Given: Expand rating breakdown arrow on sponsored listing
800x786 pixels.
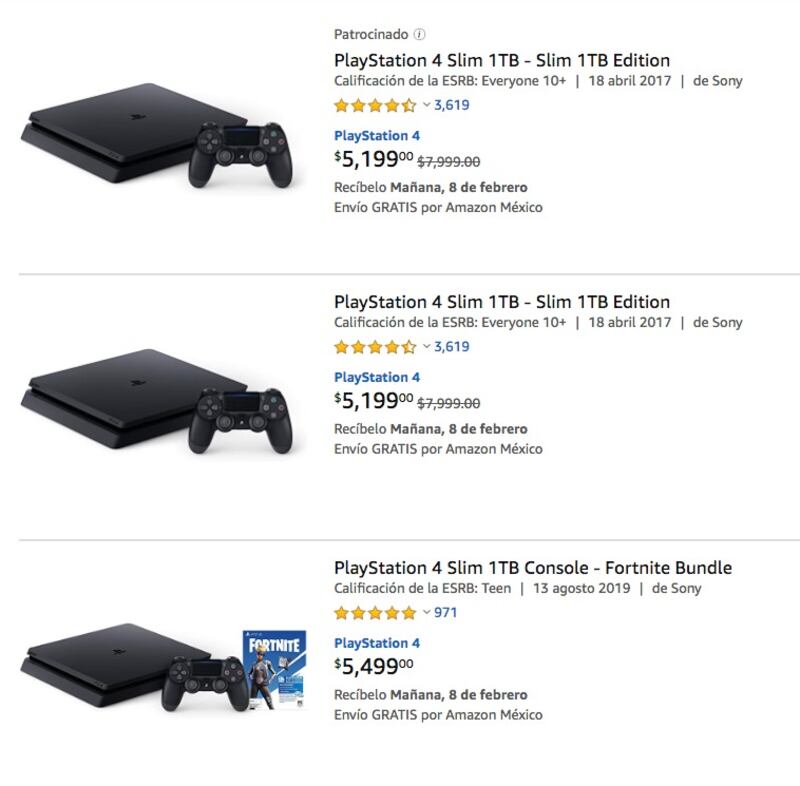Looking at the screenshot, I should 426,105.
